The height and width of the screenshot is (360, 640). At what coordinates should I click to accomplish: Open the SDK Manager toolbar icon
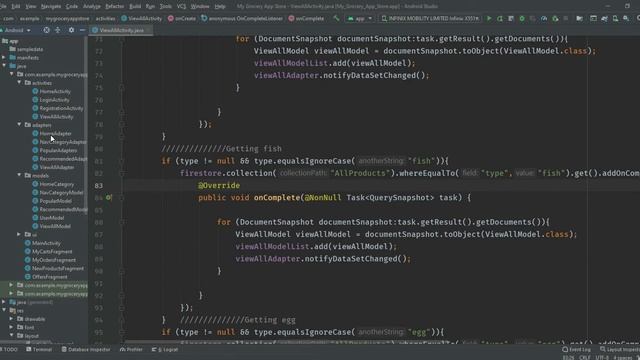click(x=626, y=18)
